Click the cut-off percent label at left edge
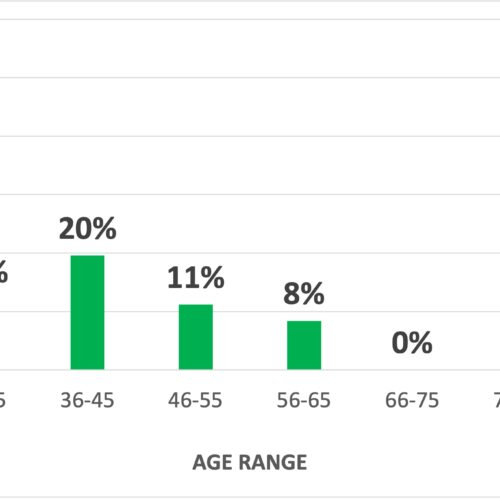Viewport: 500px width, 500px height. click(x=3, y=272)
